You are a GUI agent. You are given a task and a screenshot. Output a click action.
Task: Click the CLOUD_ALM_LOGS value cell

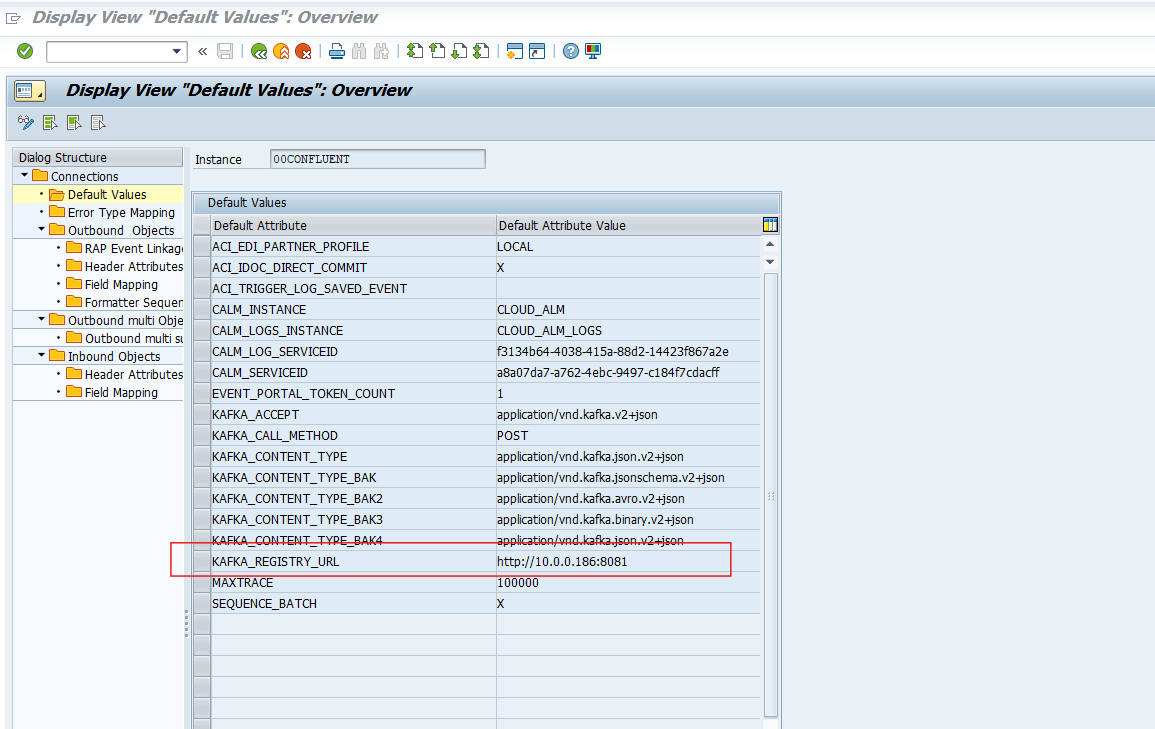click(x=628, y=331)
